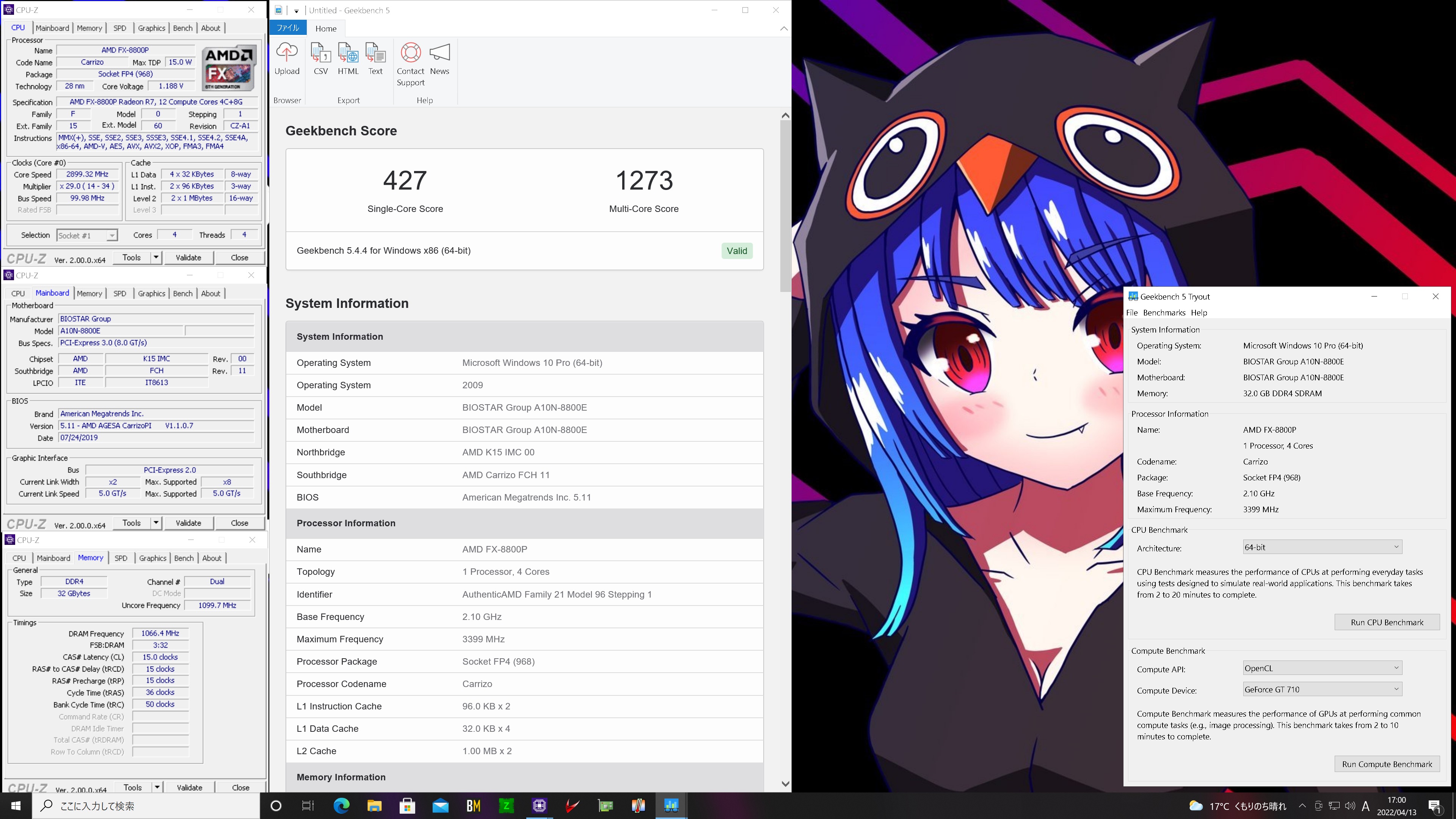Switch to Geekbench taskbar icon
The width and height of the screenshot is (1456, 819).
click(672, 805)
